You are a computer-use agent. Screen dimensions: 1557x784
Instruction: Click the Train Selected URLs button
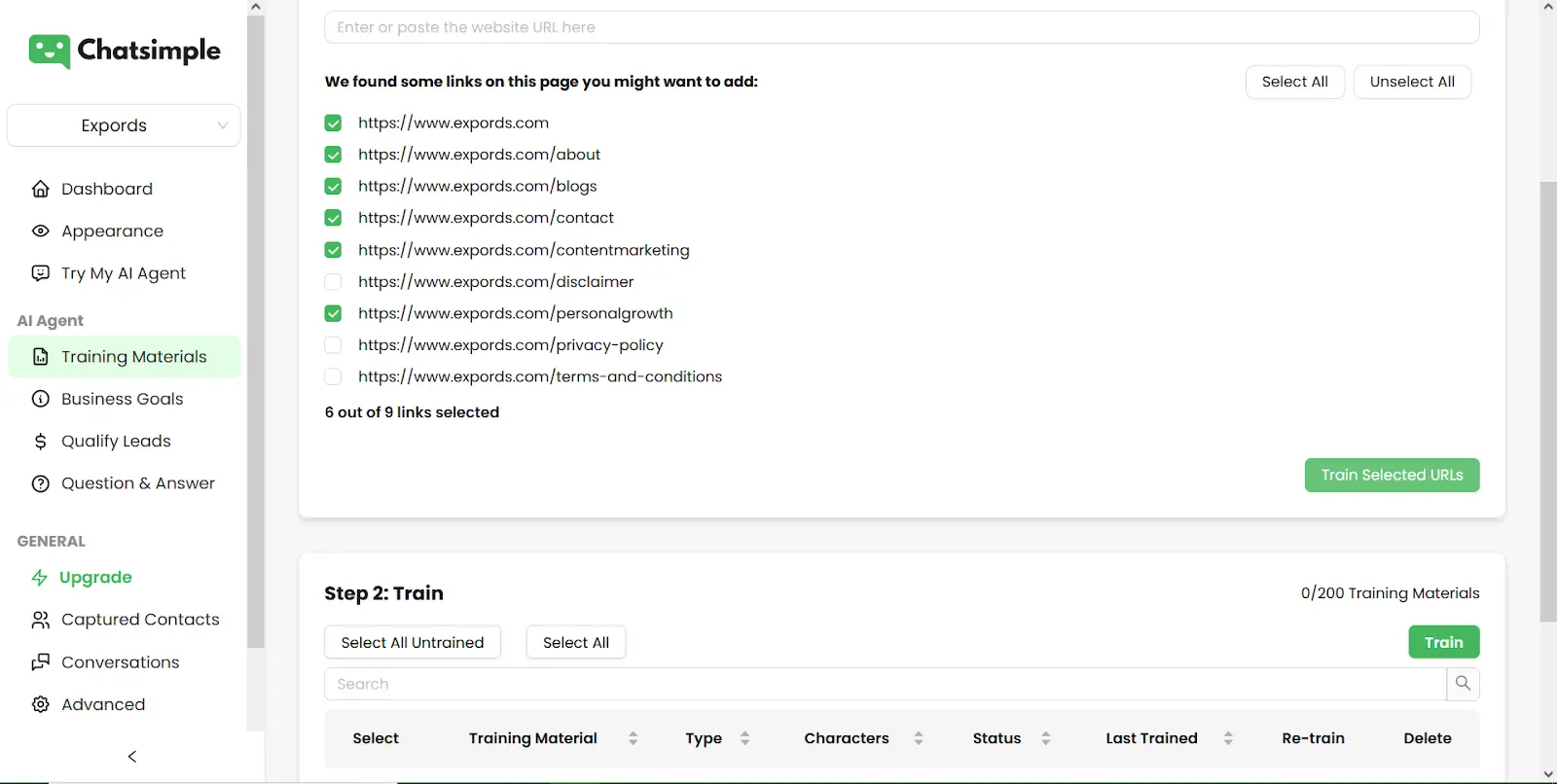(x=1392, y=475)
